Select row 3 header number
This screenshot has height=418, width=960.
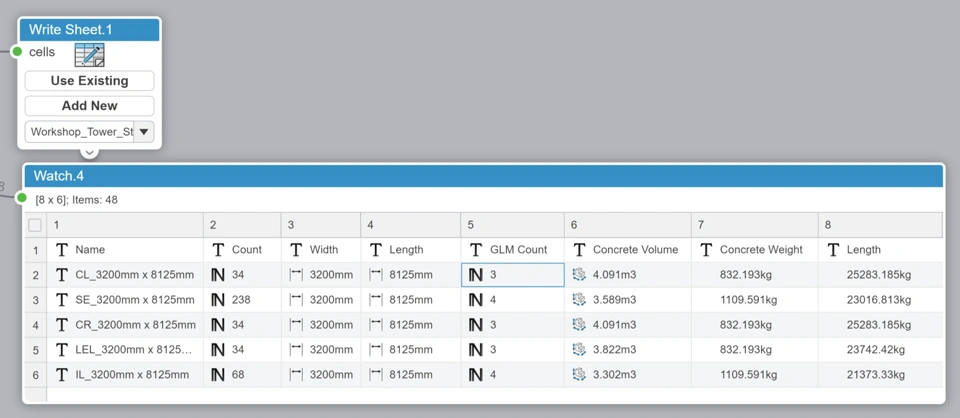tap(35, 300)
